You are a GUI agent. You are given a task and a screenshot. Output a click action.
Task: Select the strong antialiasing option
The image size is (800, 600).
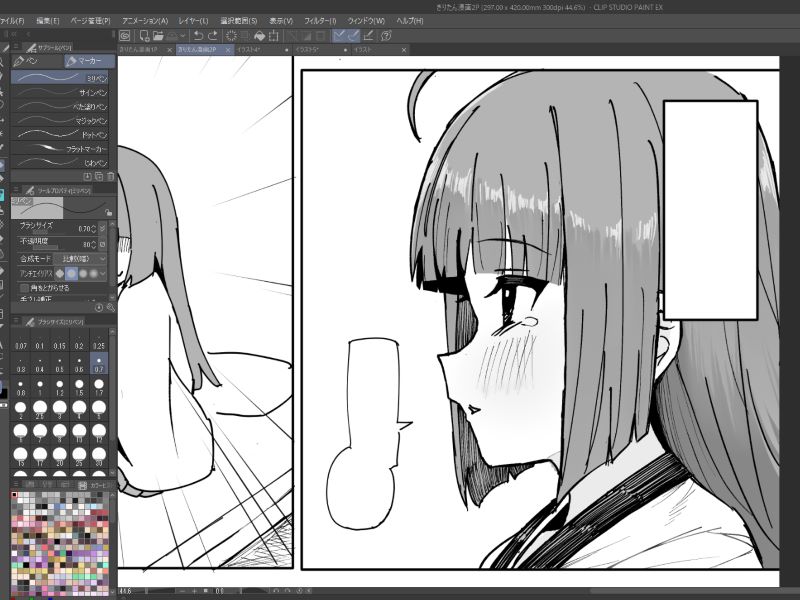[94, 274]
